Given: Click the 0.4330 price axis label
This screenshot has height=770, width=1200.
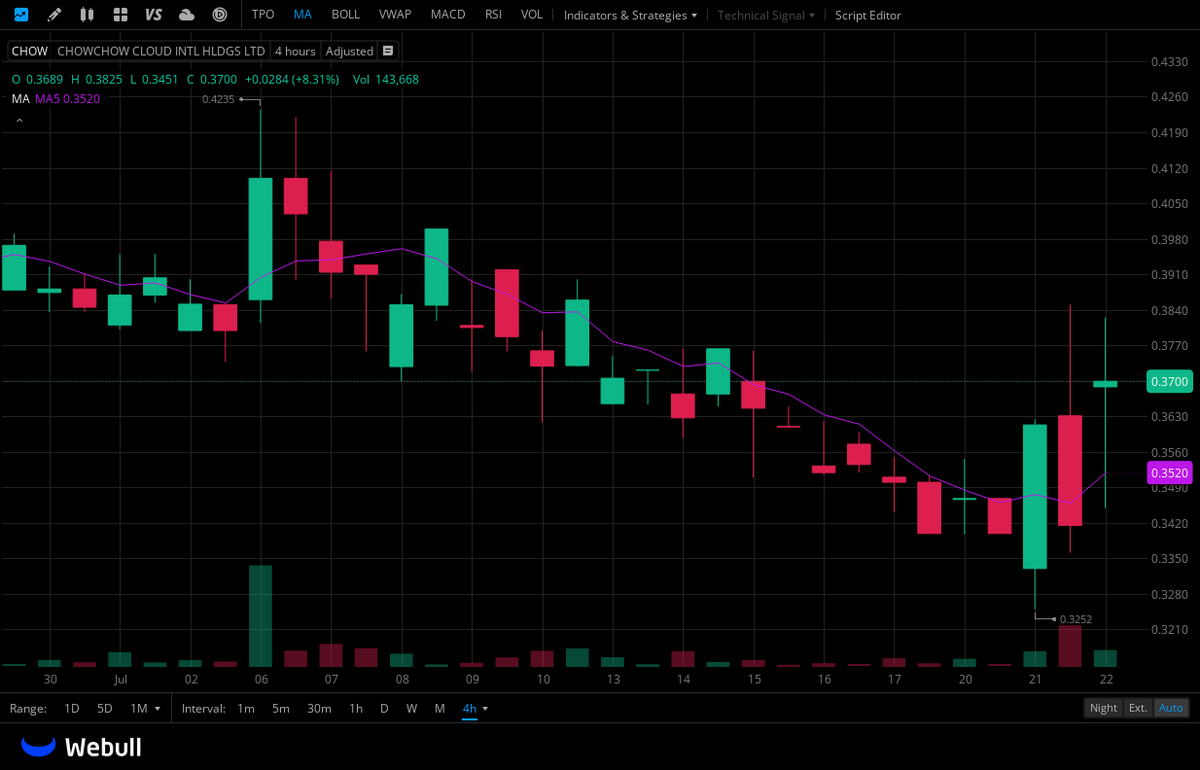Looking at the screenshot, I should [1168, 62].
